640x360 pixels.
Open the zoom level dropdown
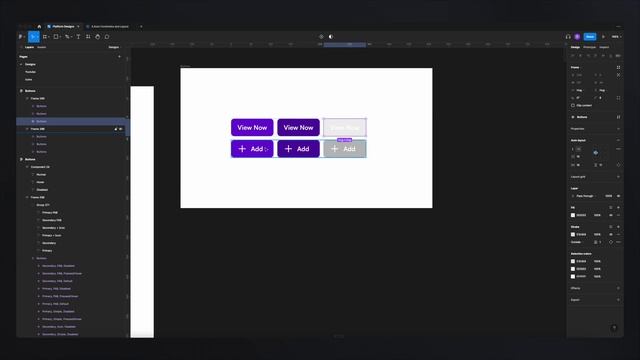(616, 37)
